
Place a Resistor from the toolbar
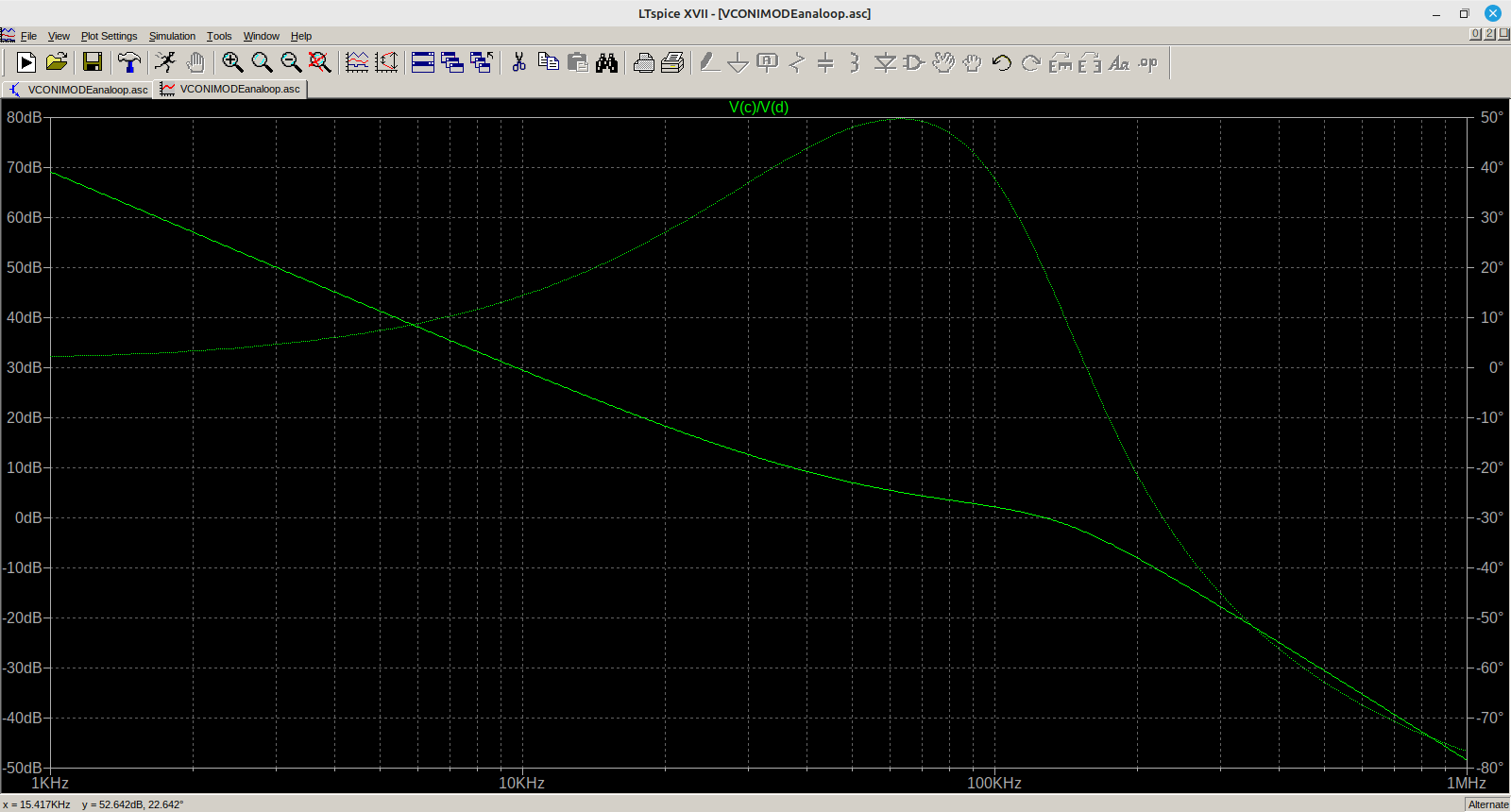pyautogui.click(x=797, y=62)
